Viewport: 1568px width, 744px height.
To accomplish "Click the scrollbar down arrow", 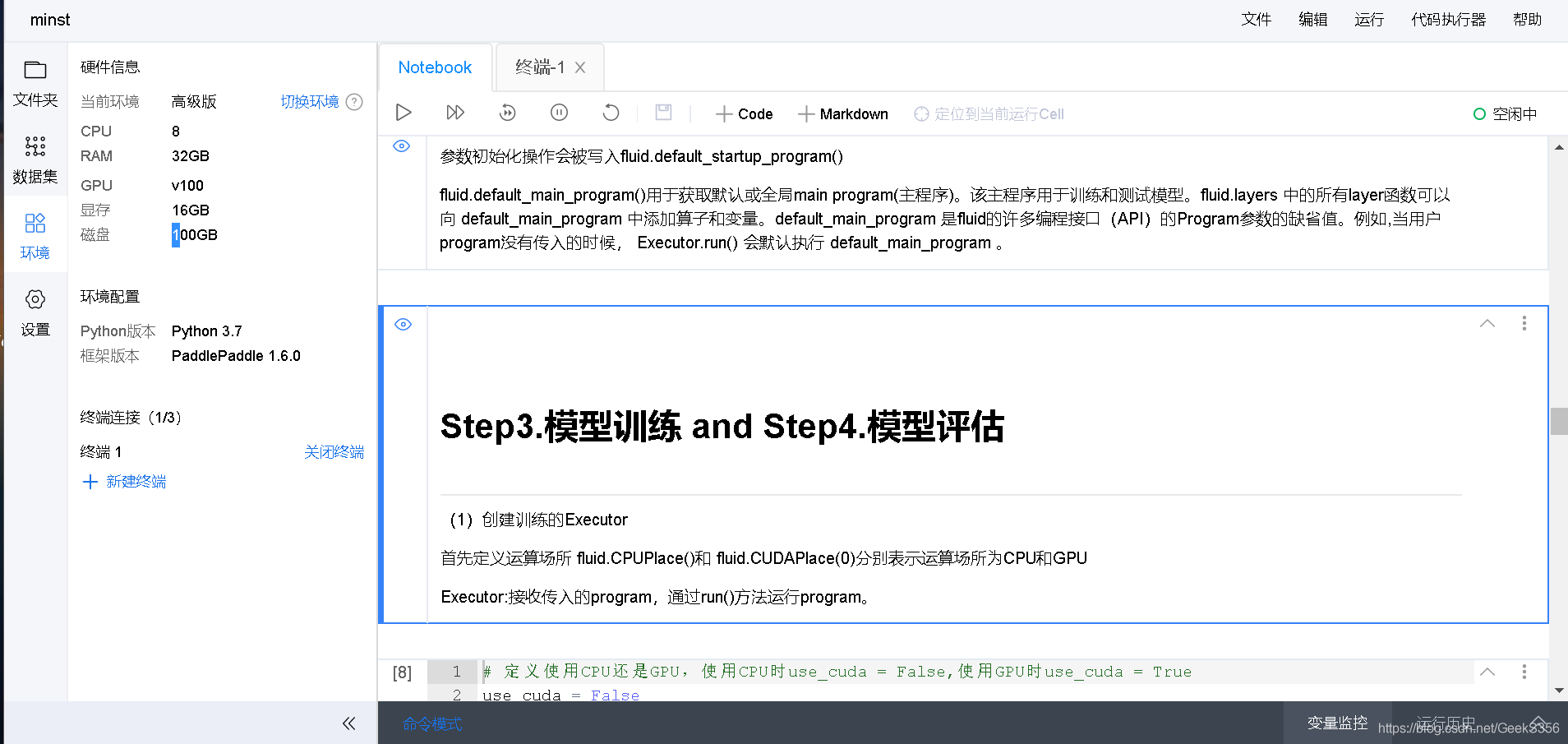I will pos(1559,691).
